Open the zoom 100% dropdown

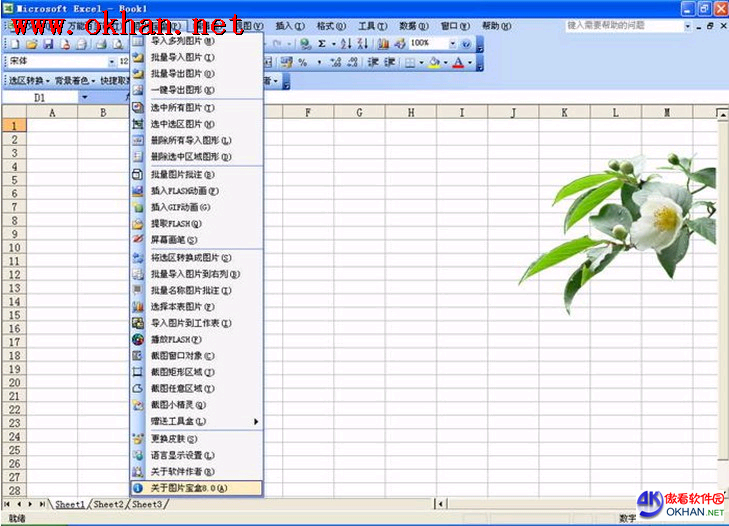point(452,44)
